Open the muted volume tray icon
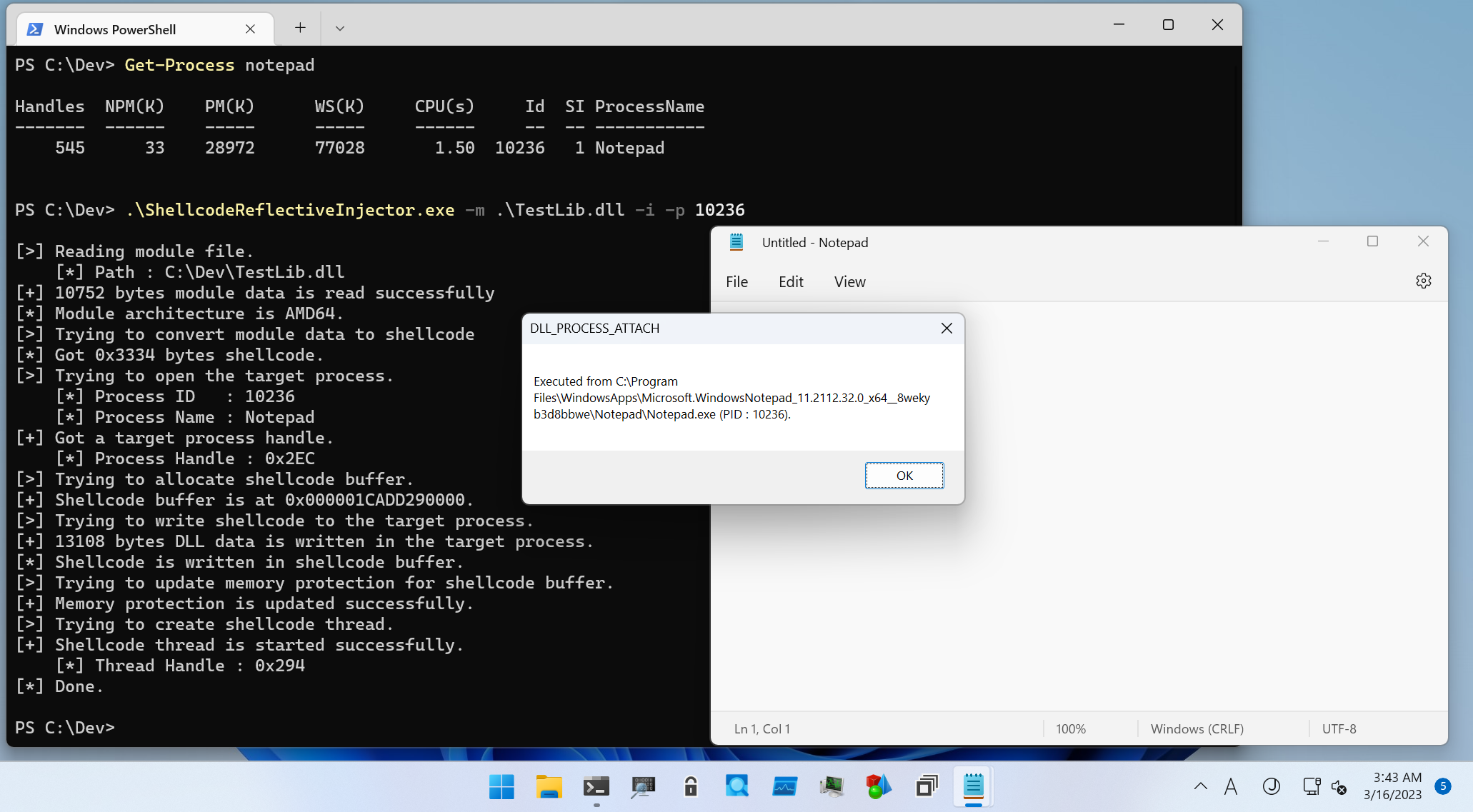This screenshot has height=812, width=1473. [x=1339, y=787]
